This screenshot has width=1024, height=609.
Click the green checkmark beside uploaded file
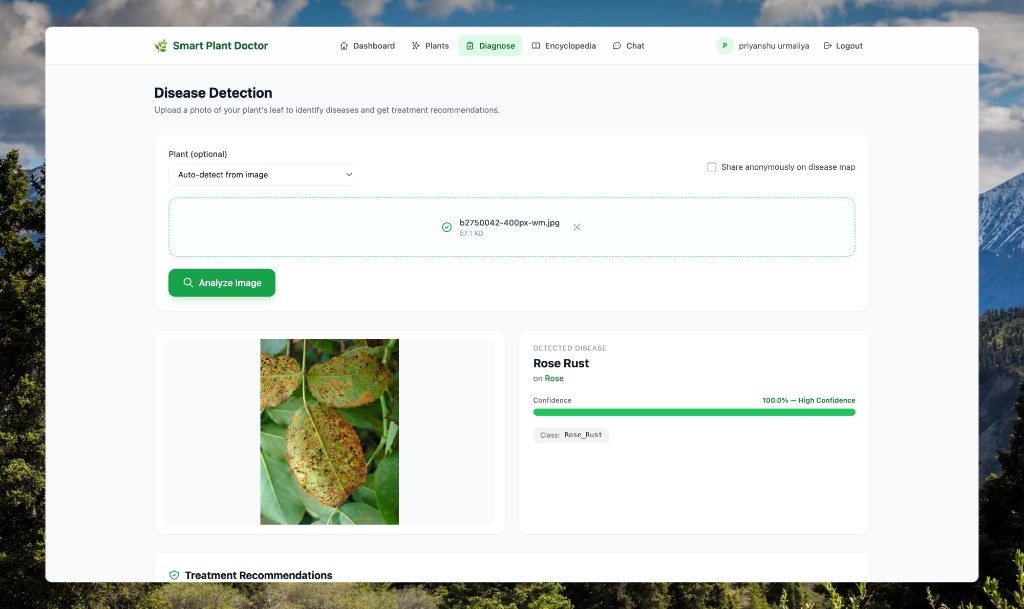(x=447, y=227)
